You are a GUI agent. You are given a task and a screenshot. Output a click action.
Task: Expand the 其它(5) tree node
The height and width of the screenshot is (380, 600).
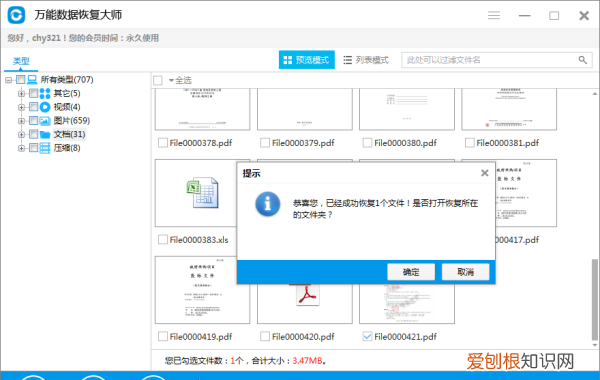click(x=21, y=93)
